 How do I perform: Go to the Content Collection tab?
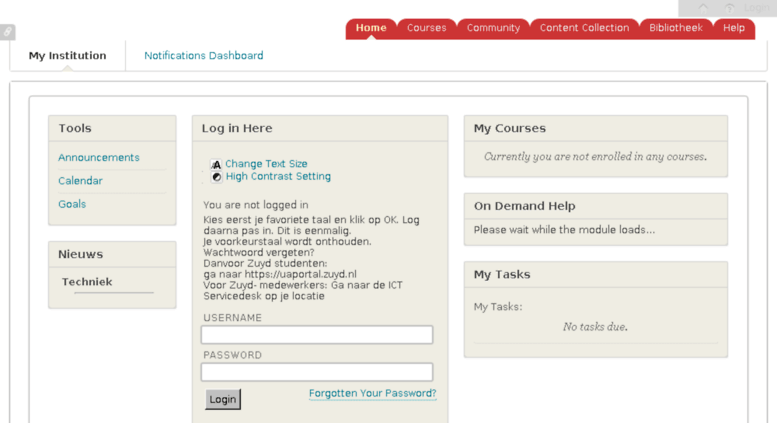click(x=584, y=28)
